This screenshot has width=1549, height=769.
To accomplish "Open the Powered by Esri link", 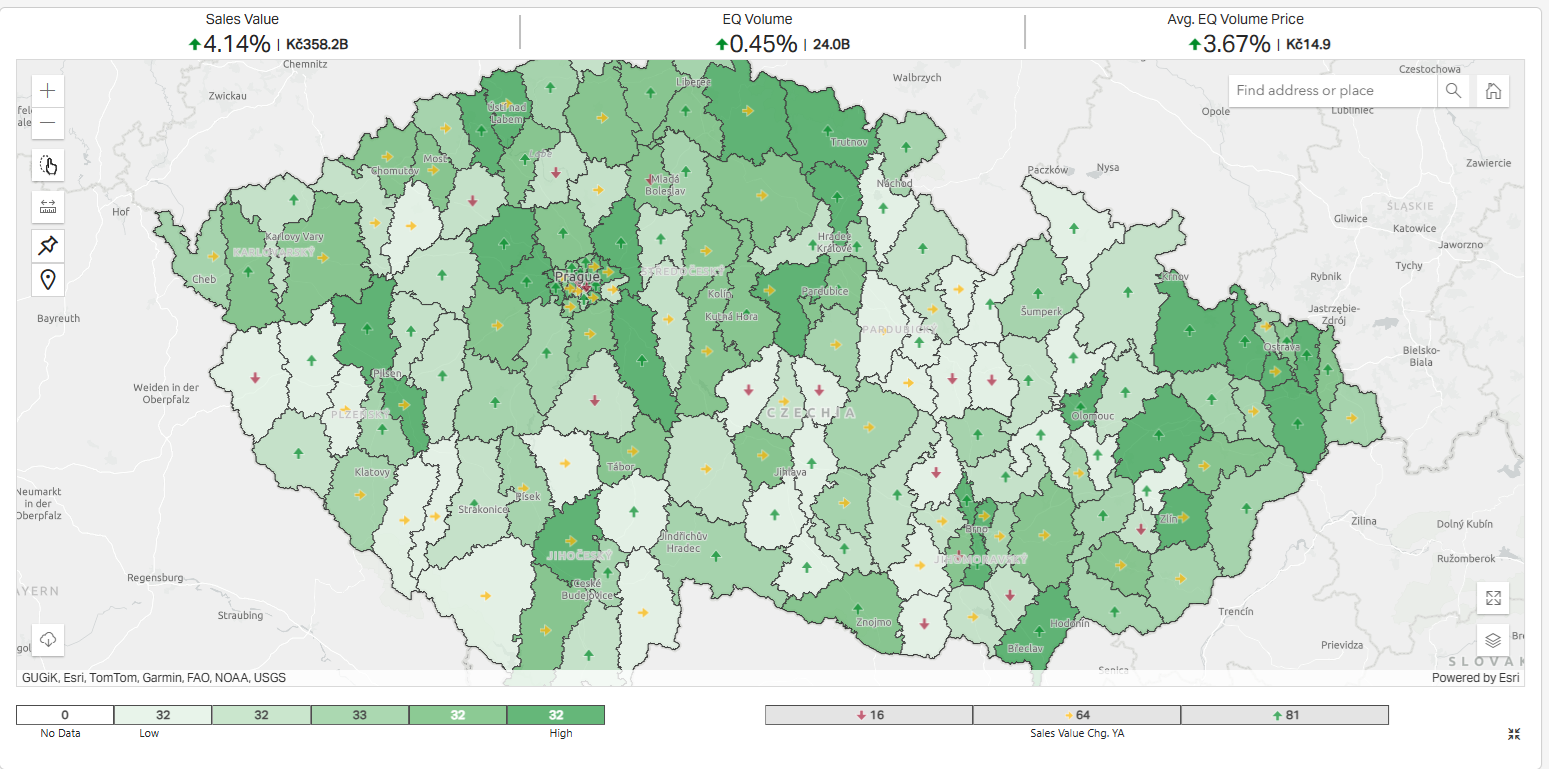I will pyautogui.click(x=1475, y=678).
